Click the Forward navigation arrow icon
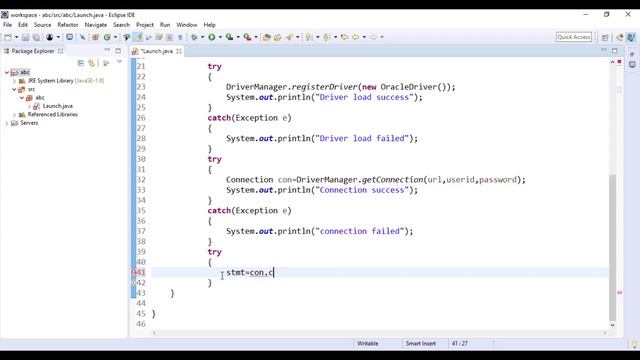 click(x=373, y=37)
